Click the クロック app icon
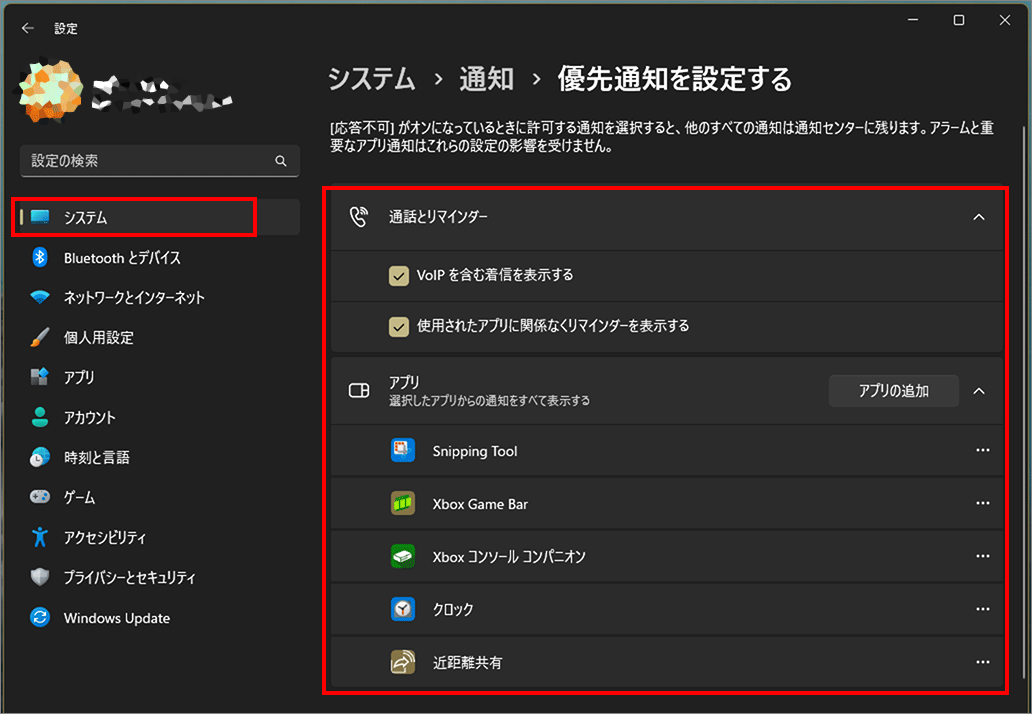 pyautogui.click(x=403, y=609)
